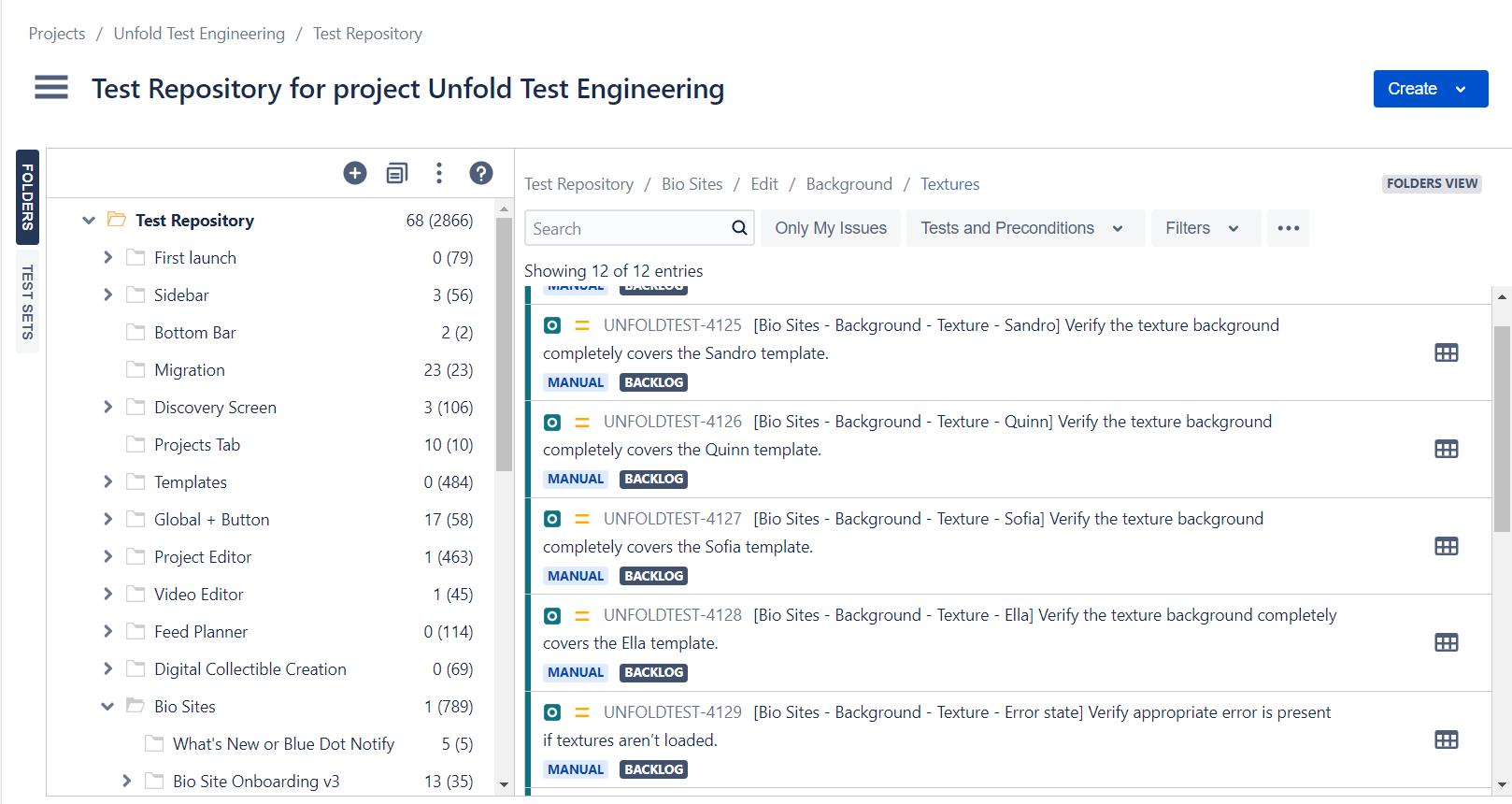The image size is (1512, 804).
Task: Open issue link UNFOLDTEST-4125
Action: click(673, 325)
